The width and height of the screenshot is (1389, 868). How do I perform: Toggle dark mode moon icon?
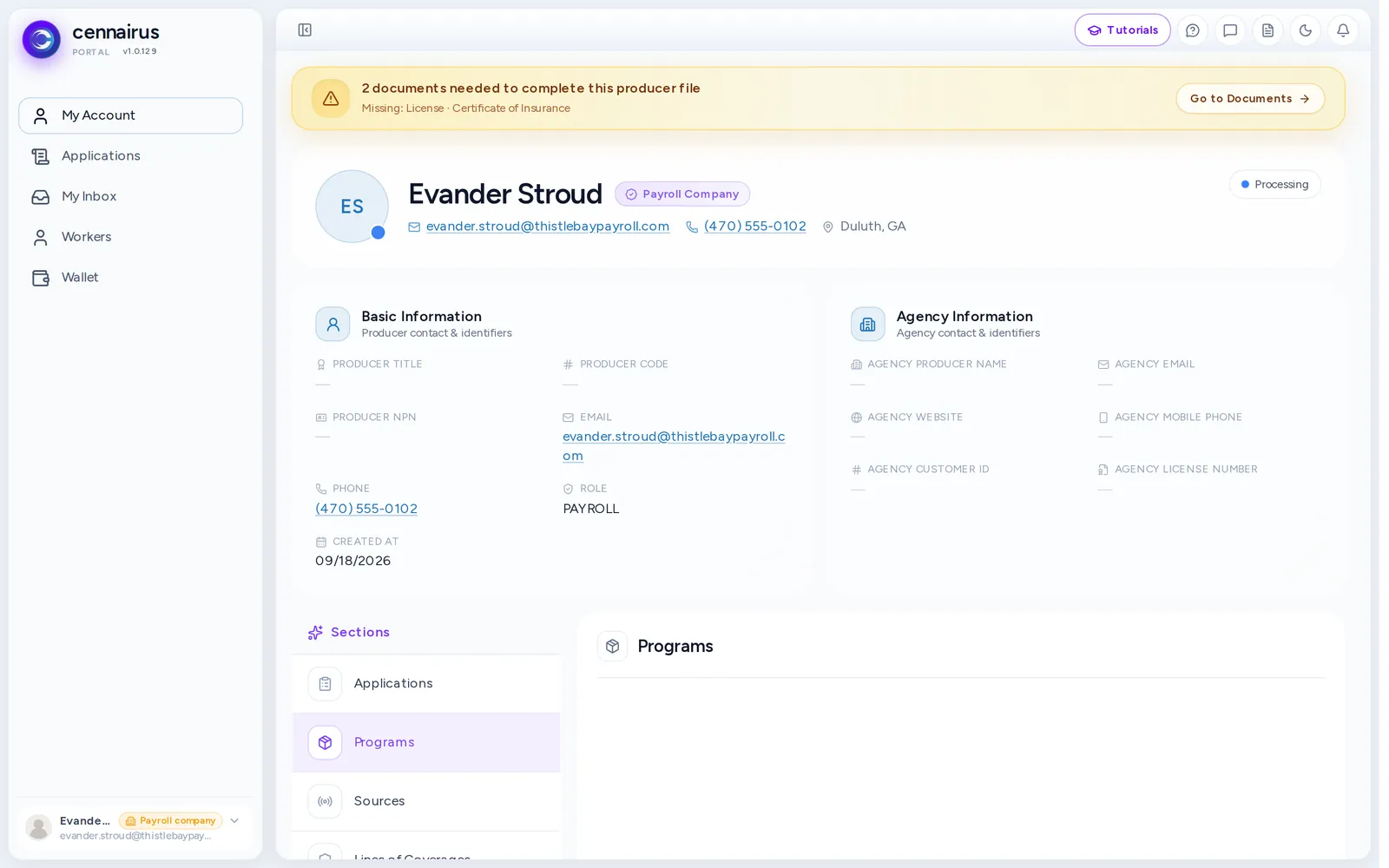click(1305, 30)
